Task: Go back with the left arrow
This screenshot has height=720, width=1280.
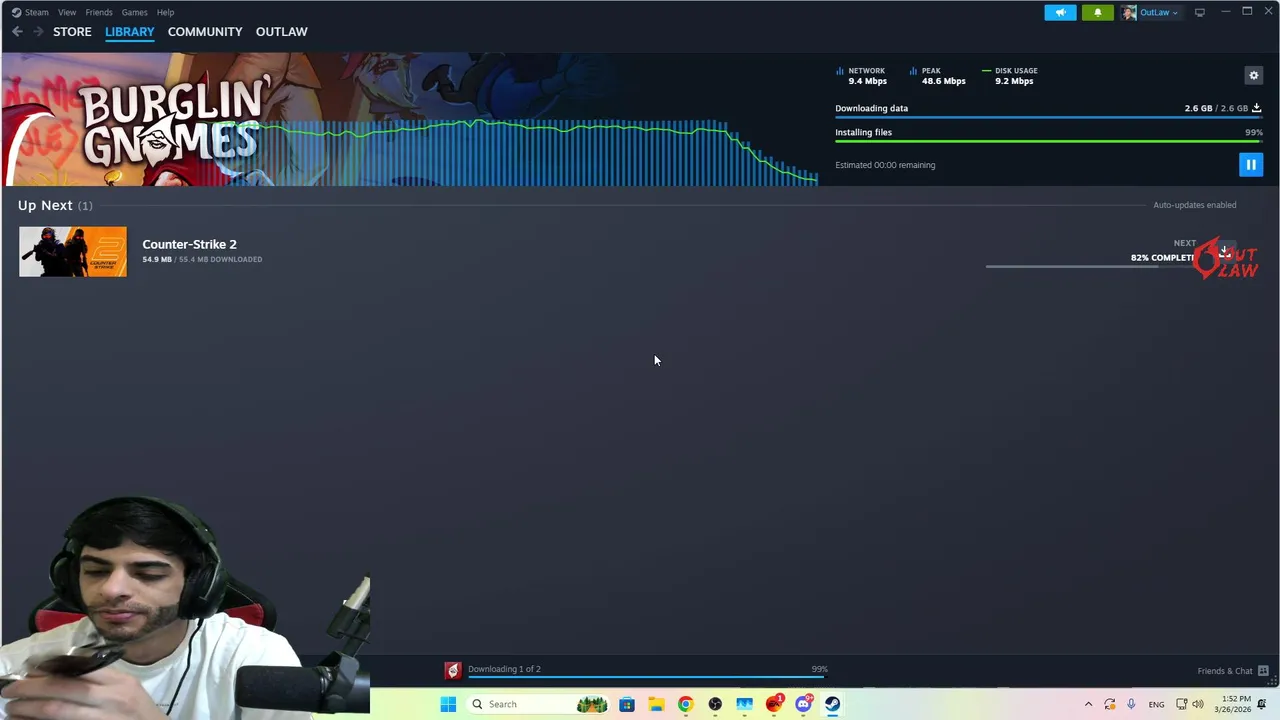Action: click(x=17, y=32)
